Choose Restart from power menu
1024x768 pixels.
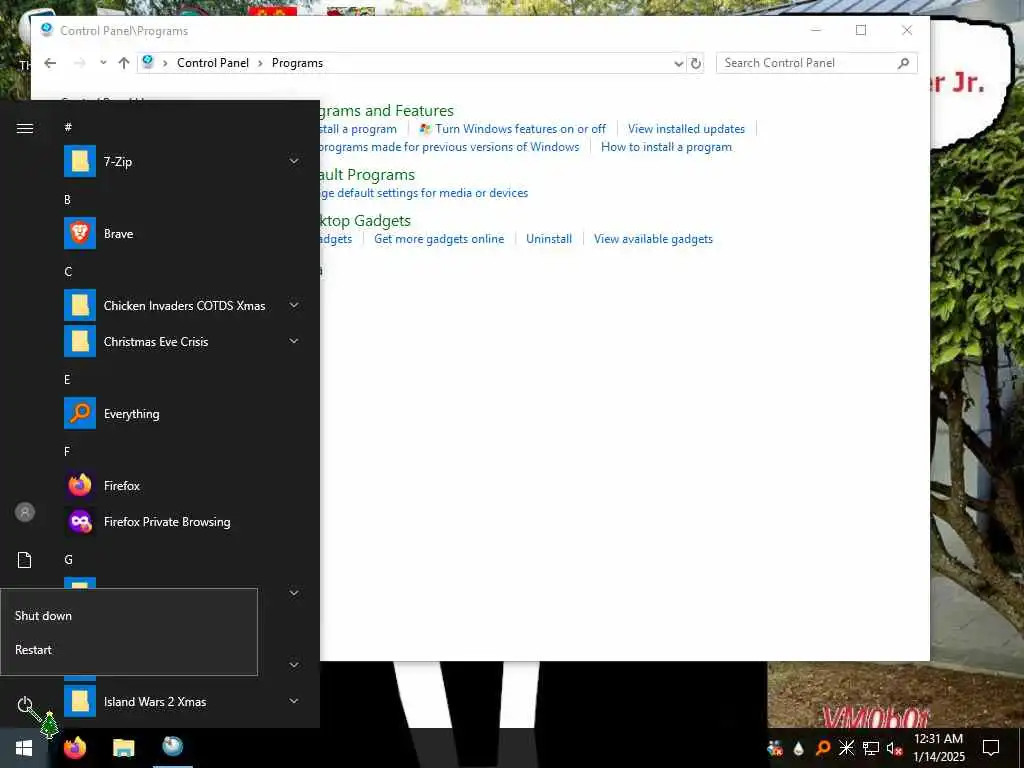(129, 650)
